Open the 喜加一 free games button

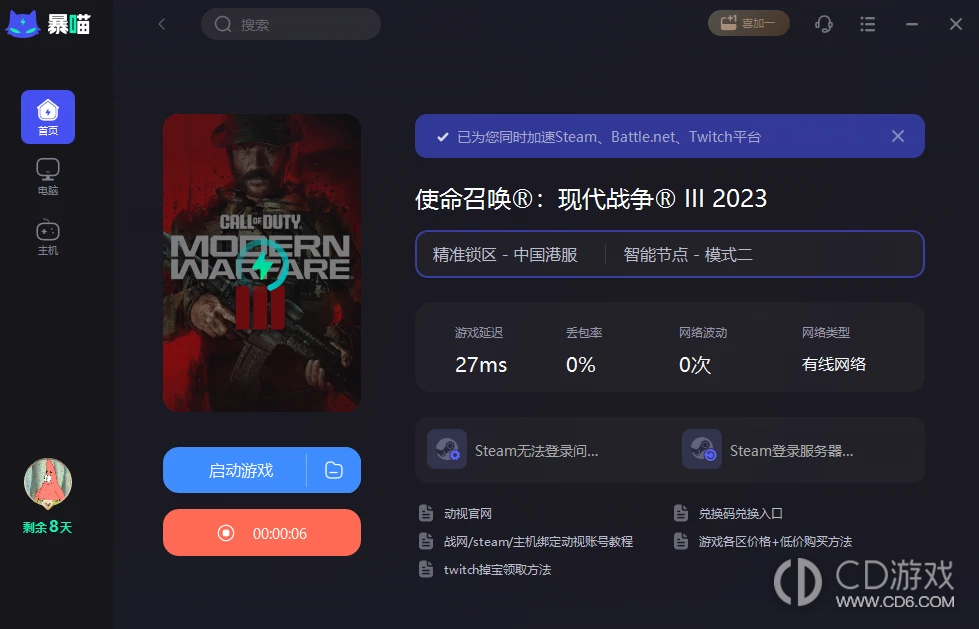pyautogui.click(x=749, y=24)
